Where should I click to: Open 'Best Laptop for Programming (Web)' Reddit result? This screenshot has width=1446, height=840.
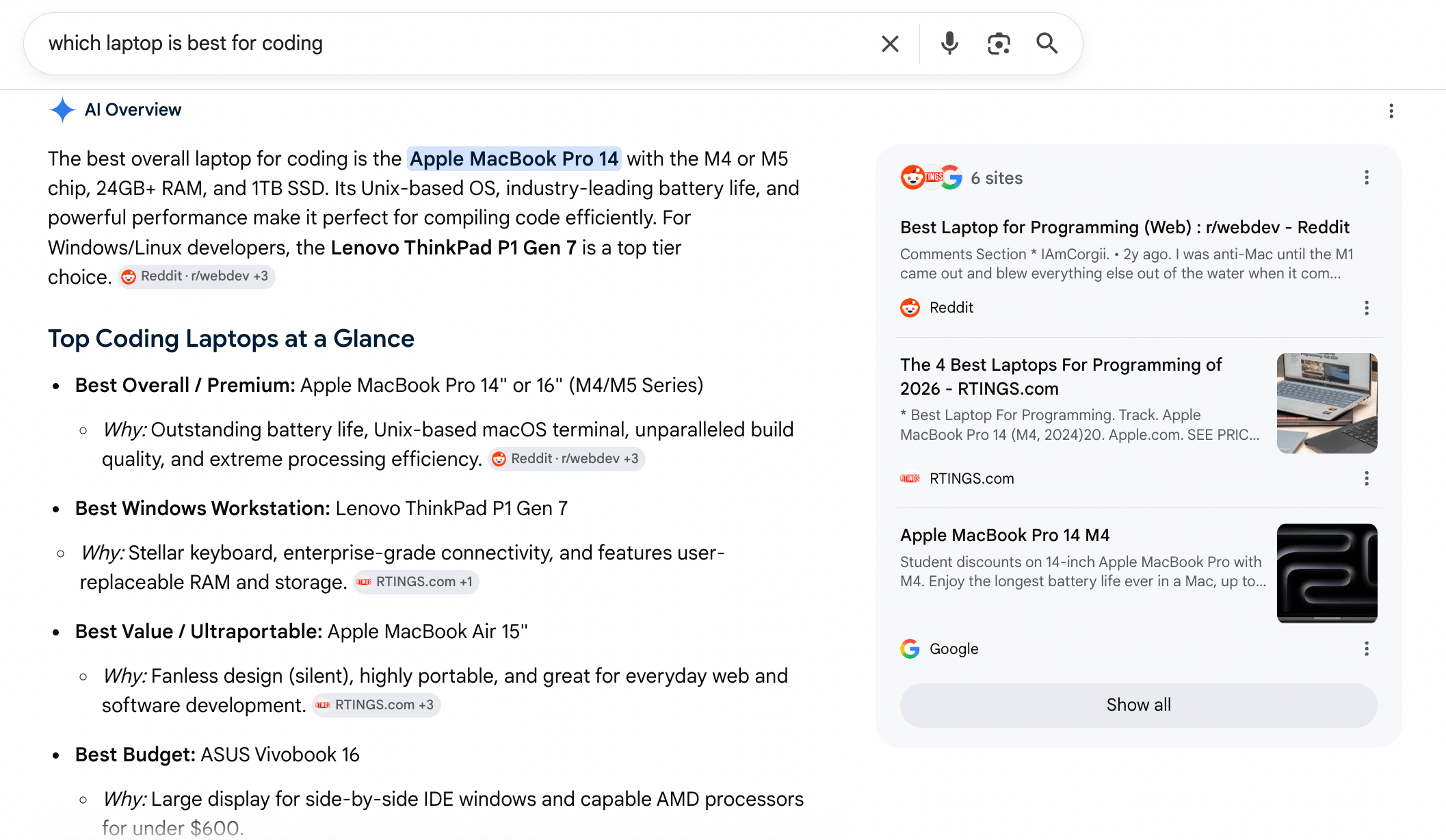1125,227
